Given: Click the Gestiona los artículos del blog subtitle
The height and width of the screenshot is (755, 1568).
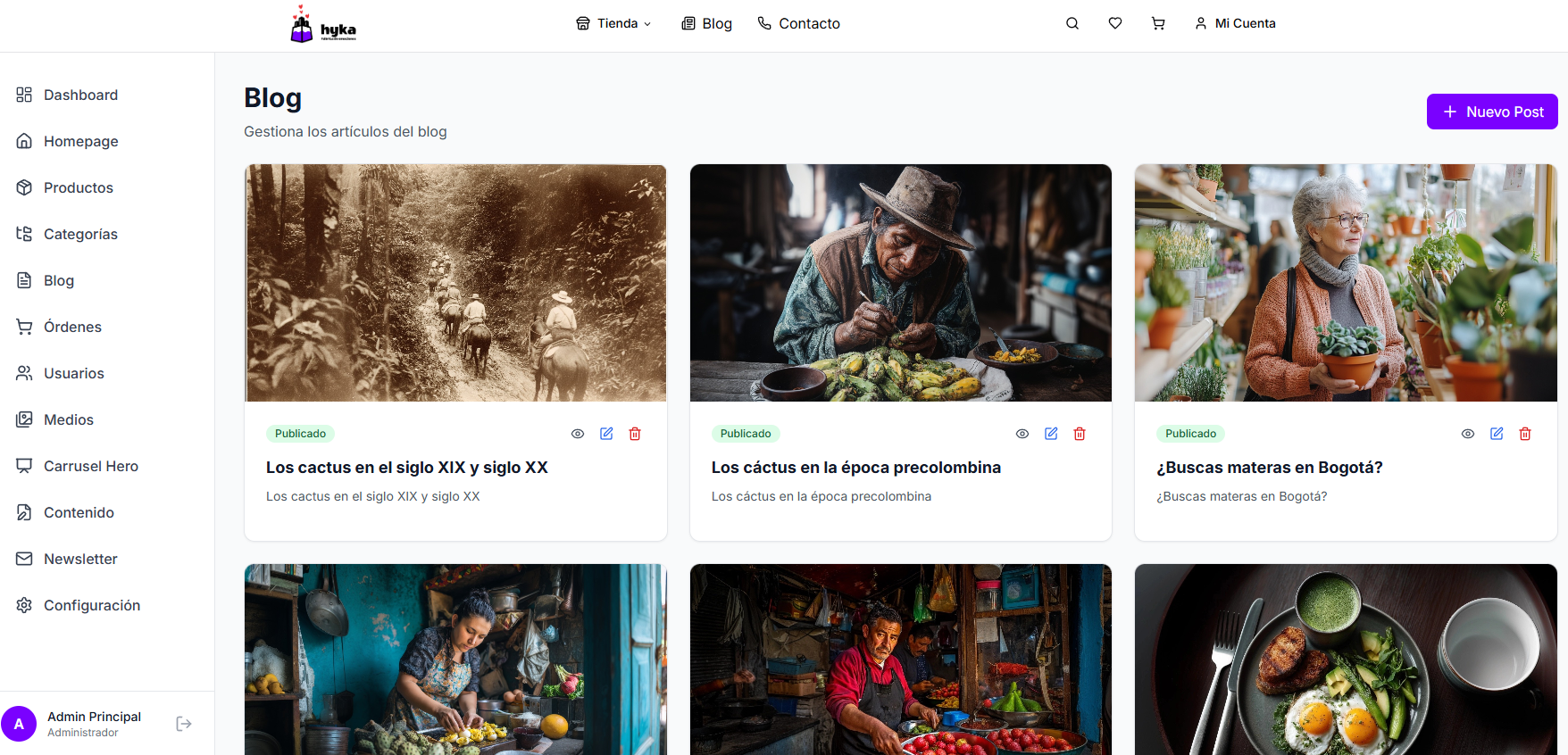Looking at the screenshot, I should coord(346,131).
